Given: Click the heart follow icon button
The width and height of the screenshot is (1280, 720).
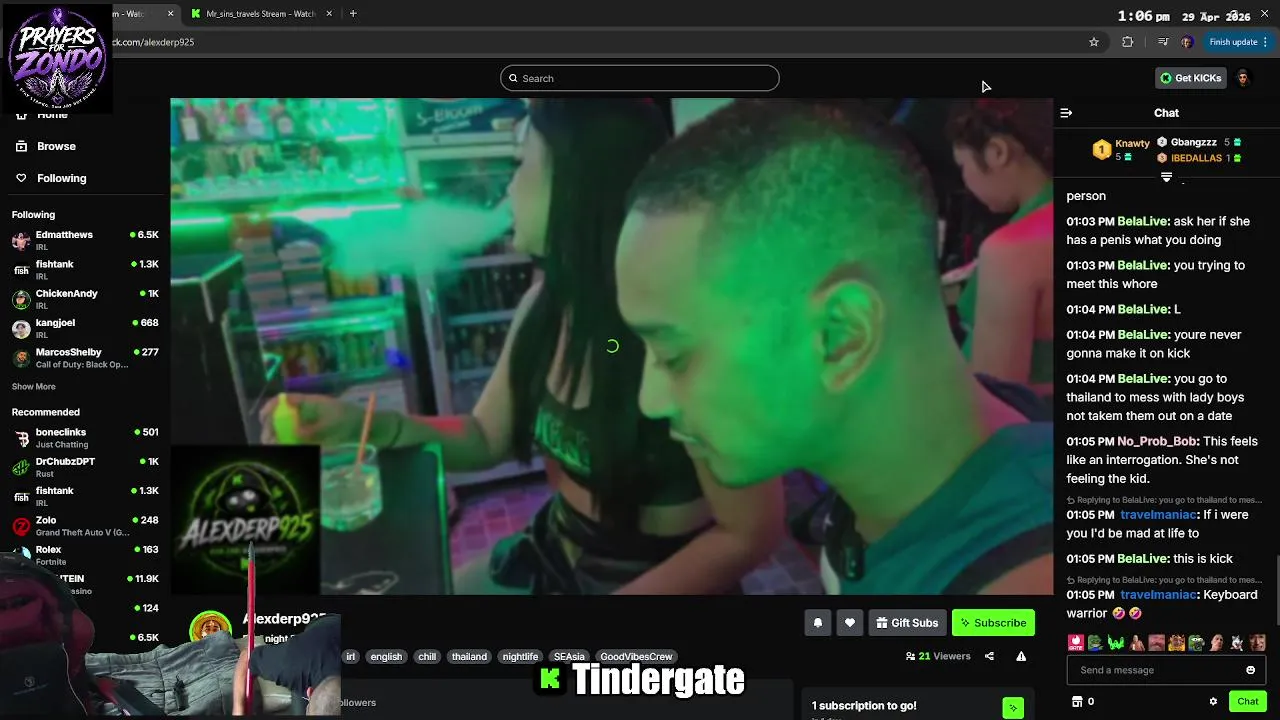Looking at the screenshot, I should [850, 623].
